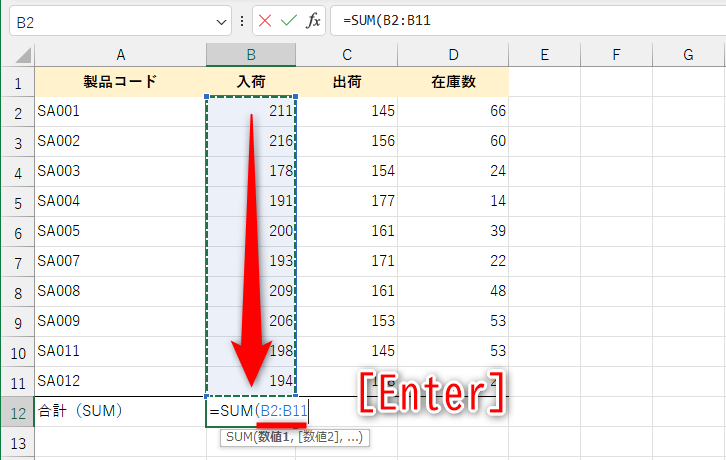Select column B header
This screenshot has height=460, width=726.
coord(251,55)
